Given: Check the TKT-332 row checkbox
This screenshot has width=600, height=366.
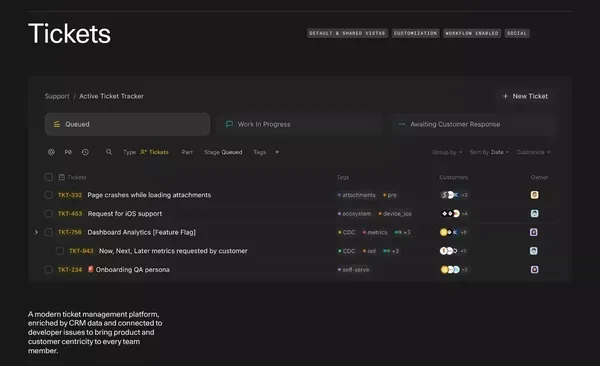Looking at the screenshot, I should (x=49, y=195).
